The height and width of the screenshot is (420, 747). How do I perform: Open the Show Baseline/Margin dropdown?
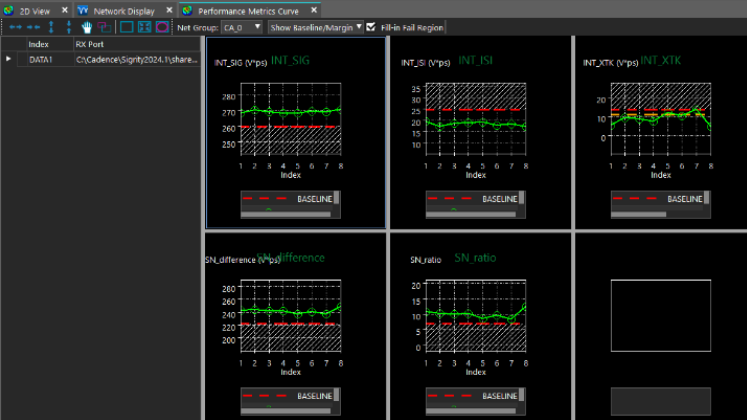click(315, 27)
